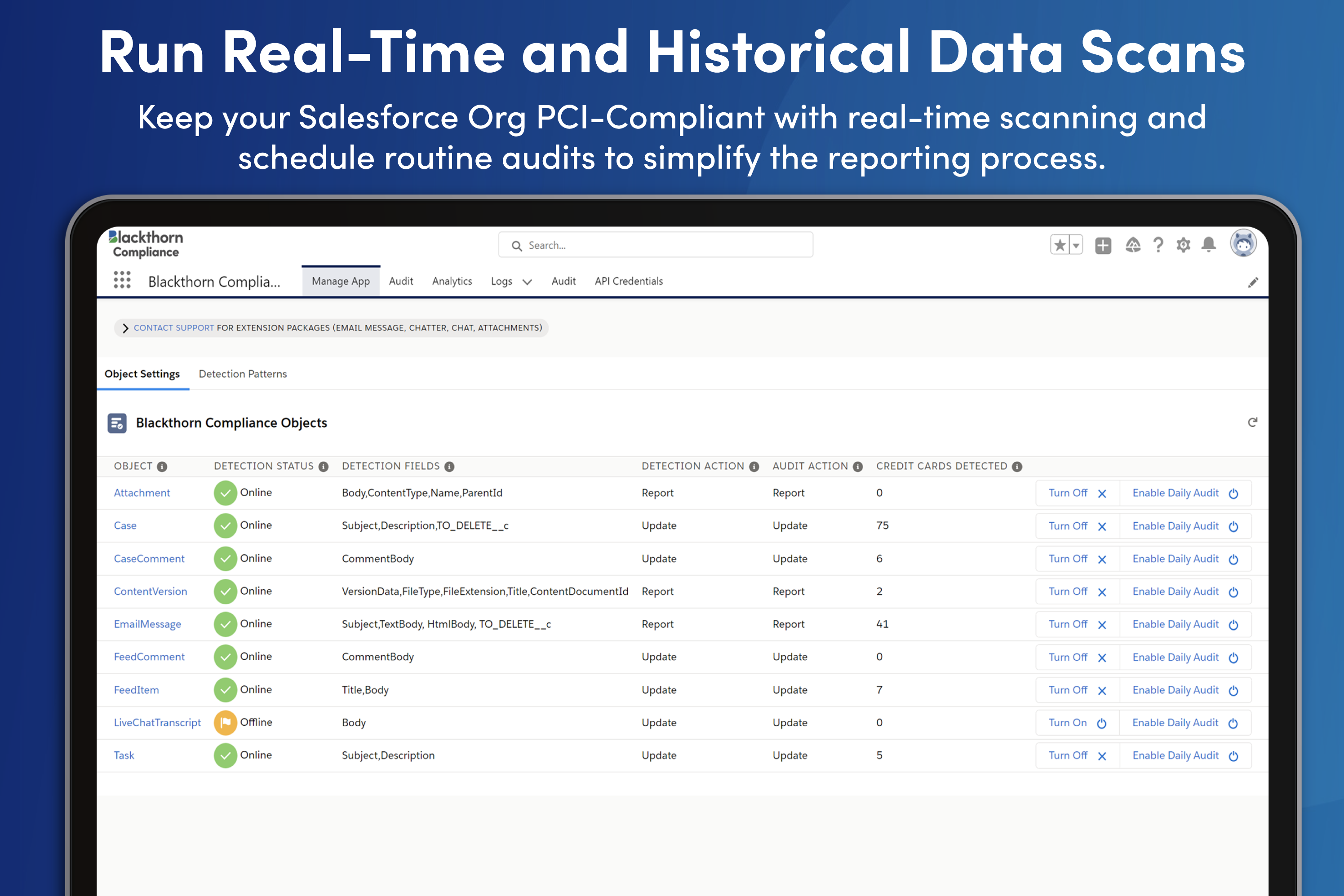Open the Manage App tab
The image size is (1344, 896).
click(341, 281)
